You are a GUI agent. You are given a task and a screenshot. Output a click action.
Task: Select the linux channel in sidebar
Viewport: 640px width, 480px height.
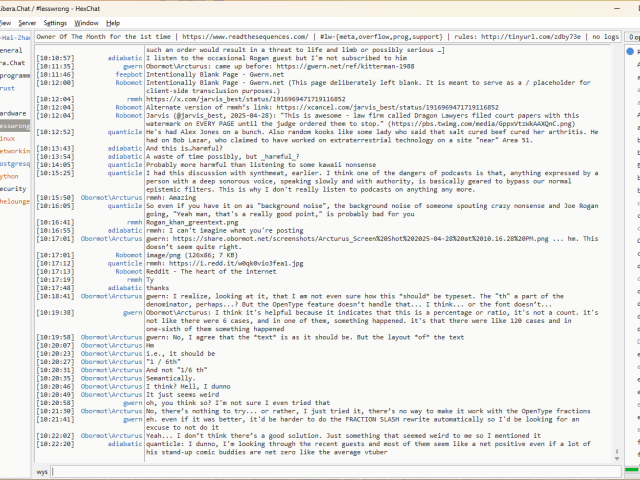(x=9, y=140)
